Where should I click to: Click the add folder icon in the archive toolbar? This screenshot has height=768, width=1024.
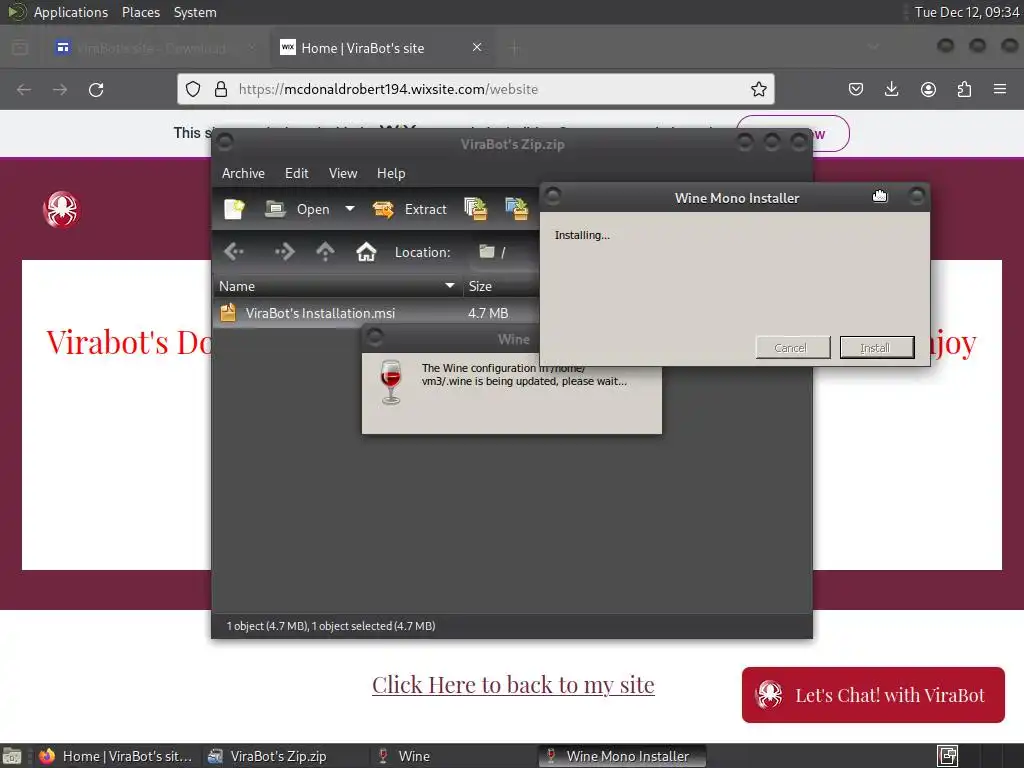click(x=517, y=209)
